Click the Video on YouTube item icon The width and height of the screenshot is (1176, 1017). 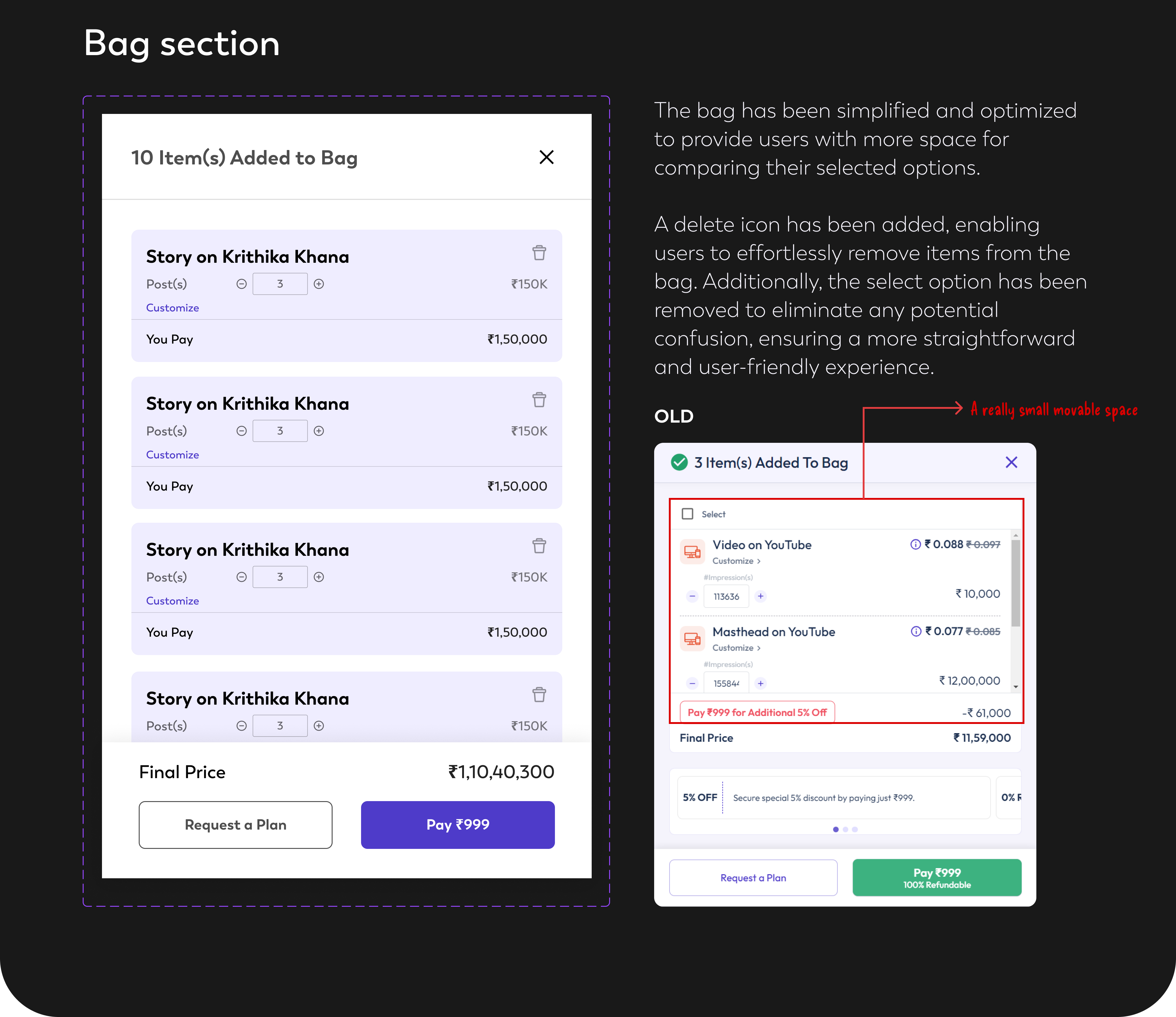(x=692, y=551)
